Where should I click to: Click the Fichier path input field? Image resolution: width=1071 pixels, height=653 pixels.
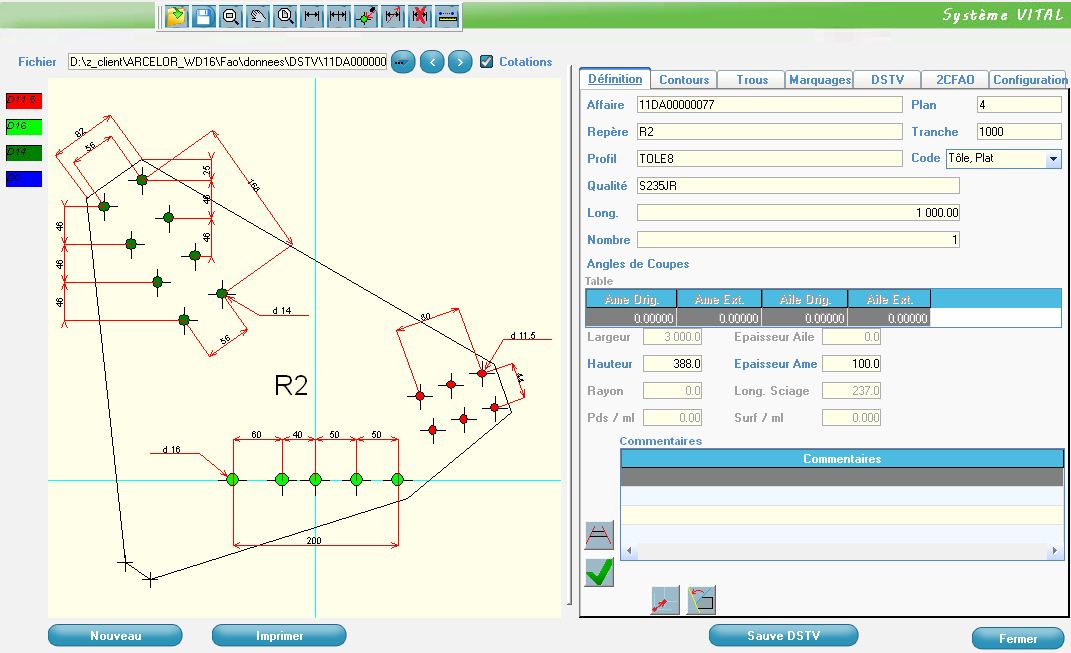coord(227,61)
